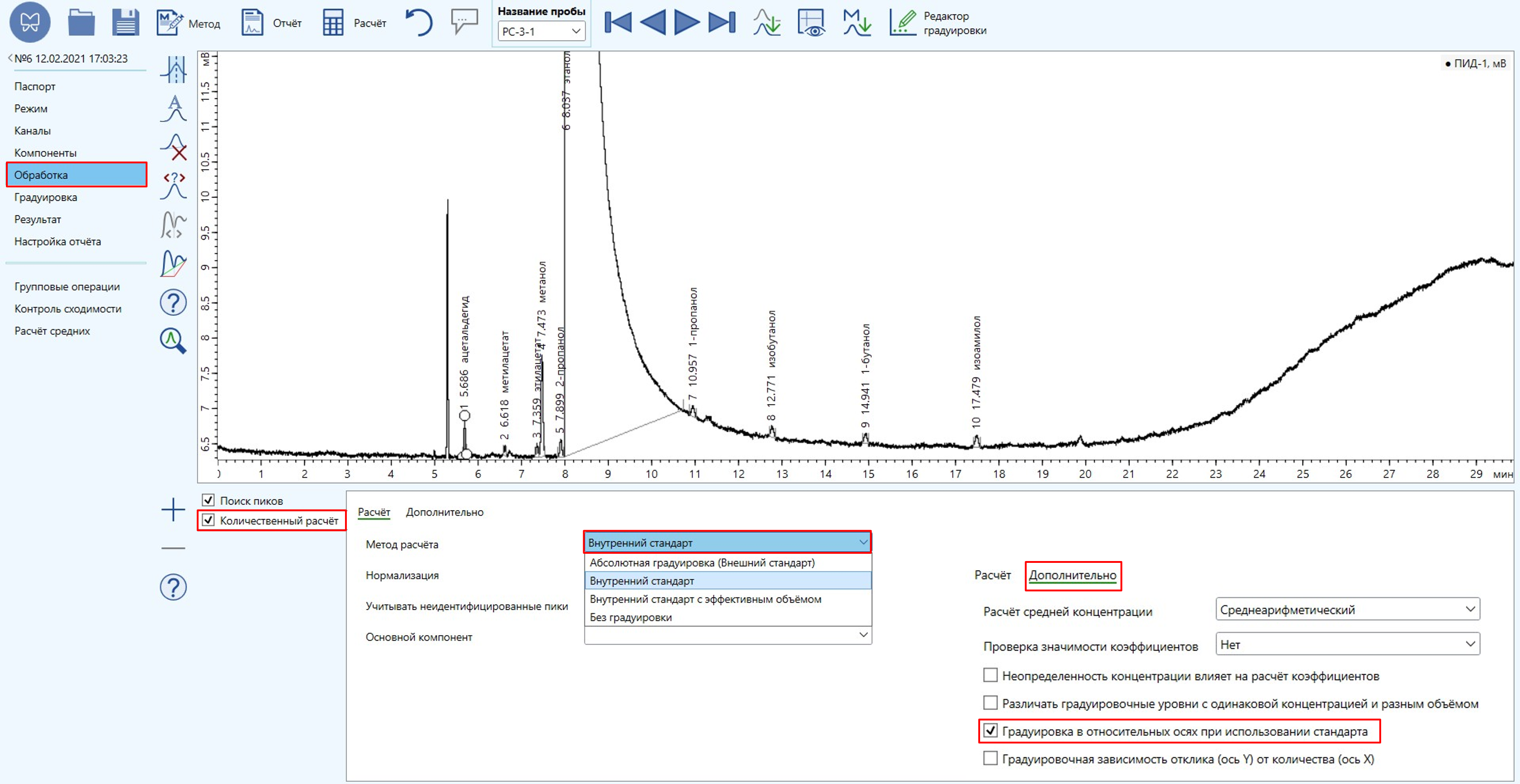Enable Неопределенность концентрации влияет checkbox

click(x=991, y=675)
